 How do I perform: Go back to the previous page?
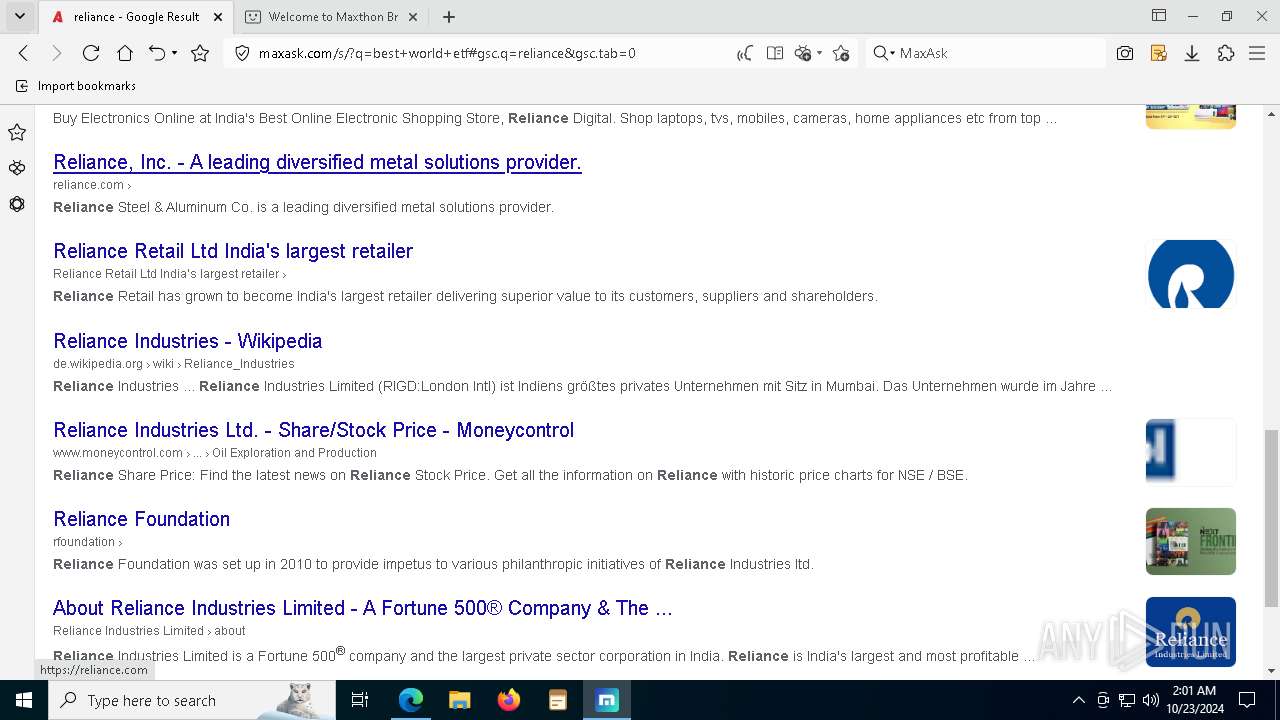(x=24, y=53)
